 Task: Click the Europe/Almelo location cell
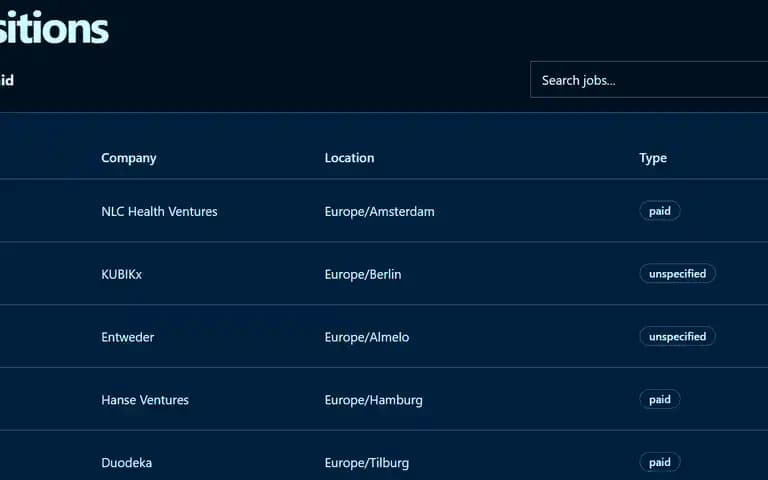pyautogui.click(x=367, y=337)
